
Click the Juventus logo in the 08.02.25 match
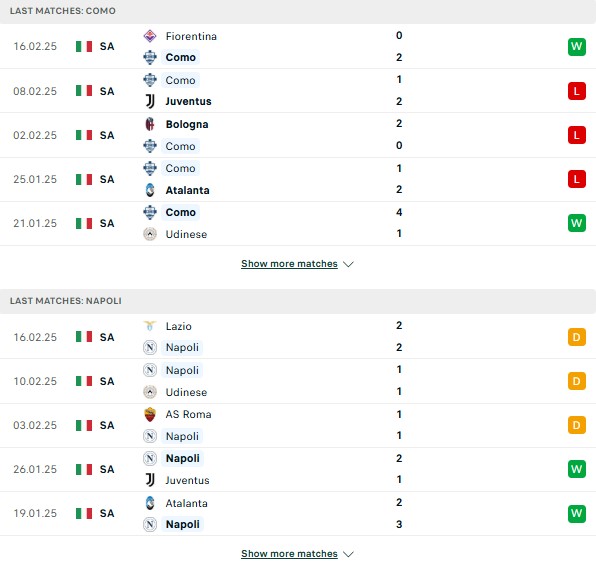(x=150, y=101)
